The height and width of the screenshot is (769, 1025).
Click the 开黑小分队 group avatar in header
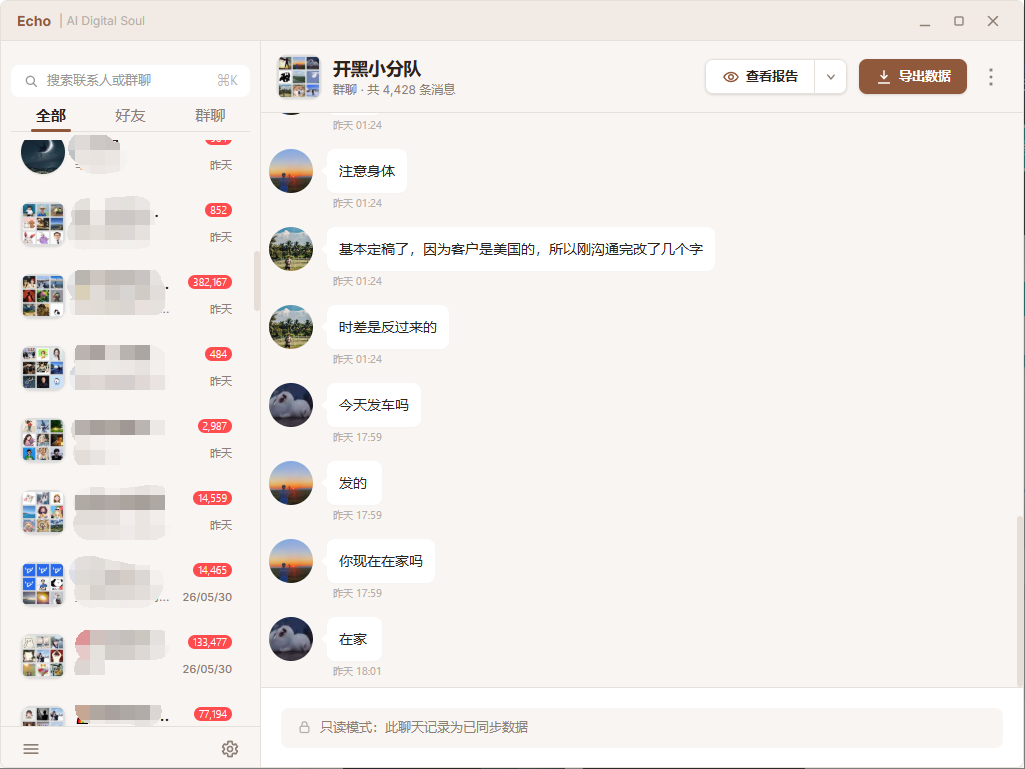click(x=299, y=77)
